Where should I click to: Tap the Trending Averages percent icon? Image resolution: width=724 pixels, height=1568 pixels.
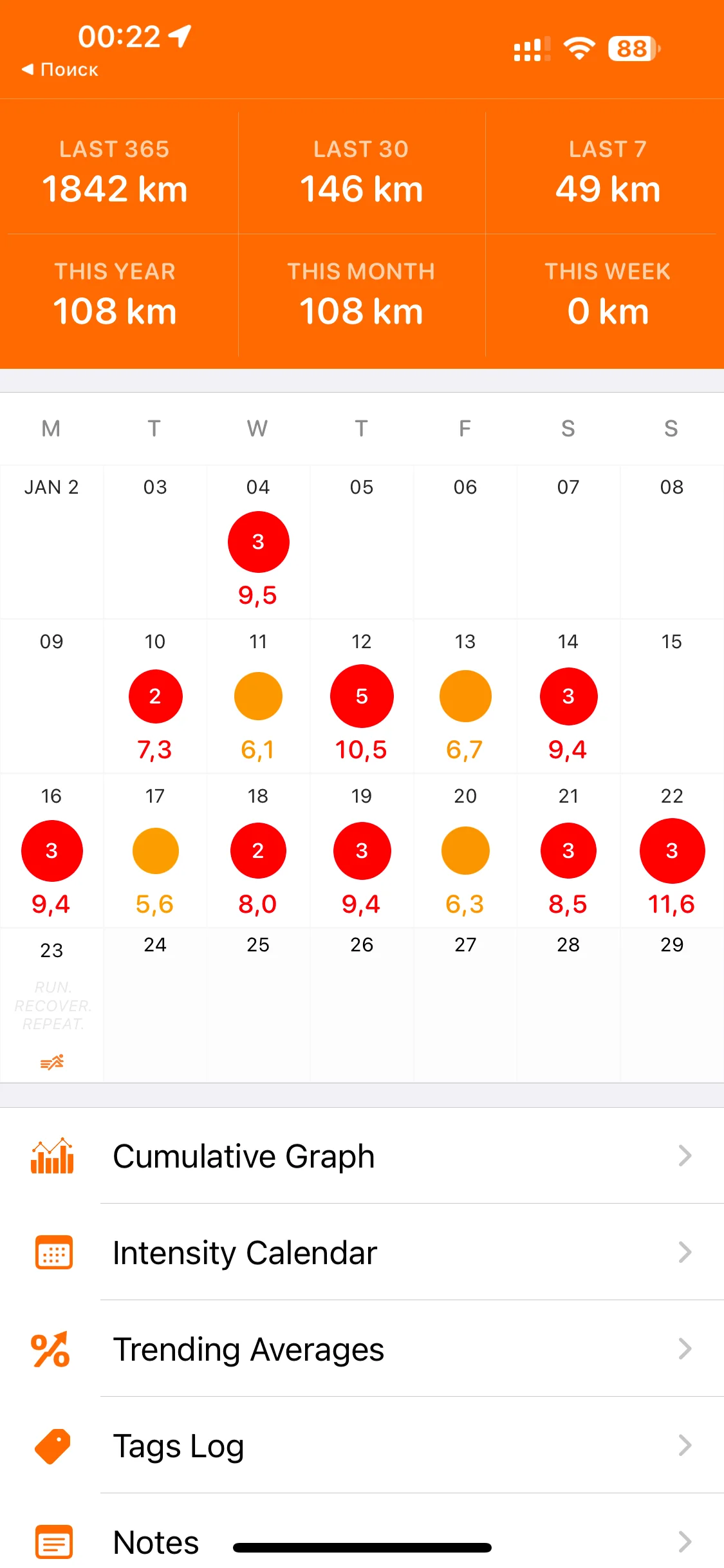tap(51, 1349)
